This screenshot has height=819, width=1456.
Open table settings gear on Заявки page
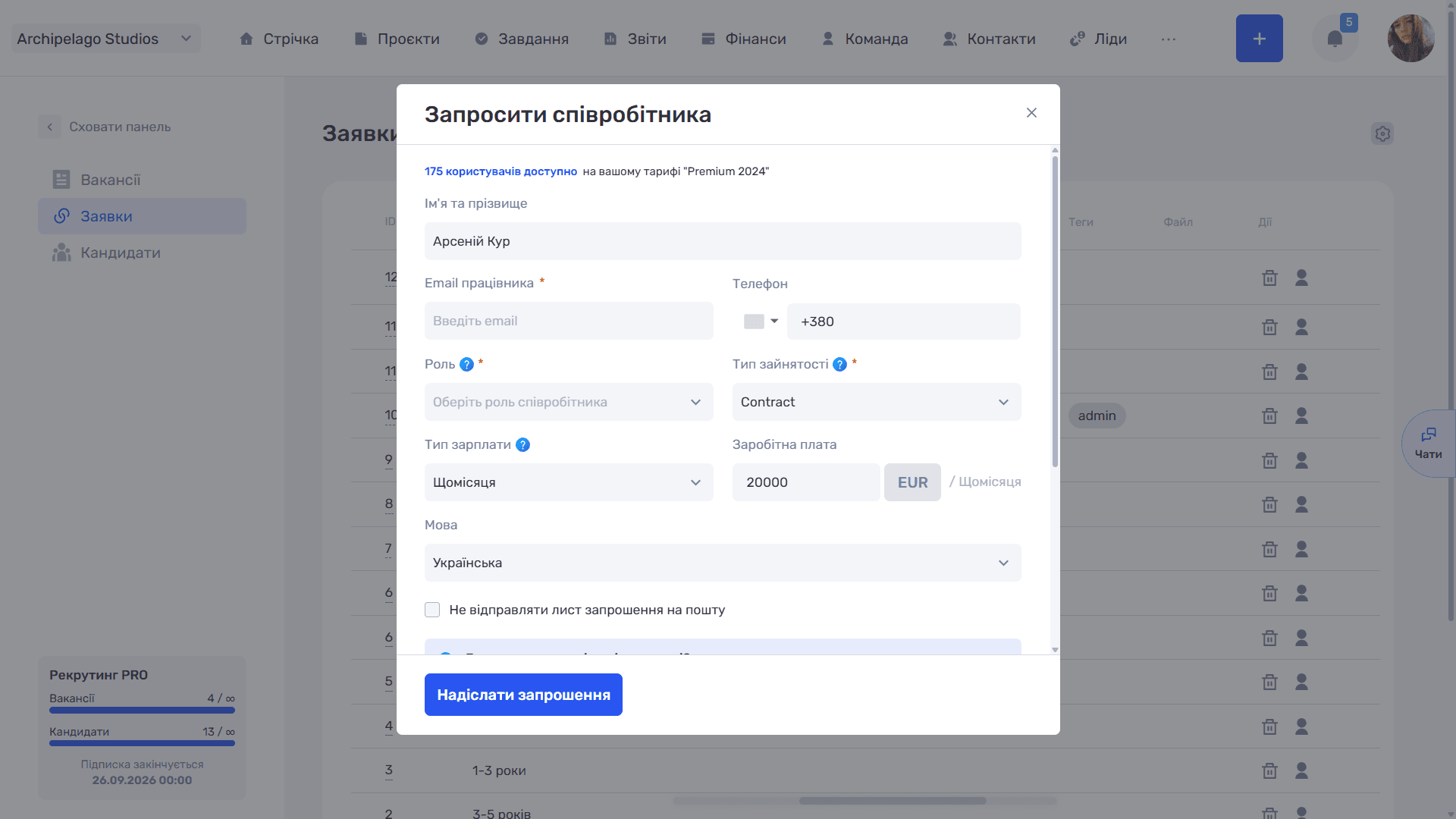tap(1382, 134)
